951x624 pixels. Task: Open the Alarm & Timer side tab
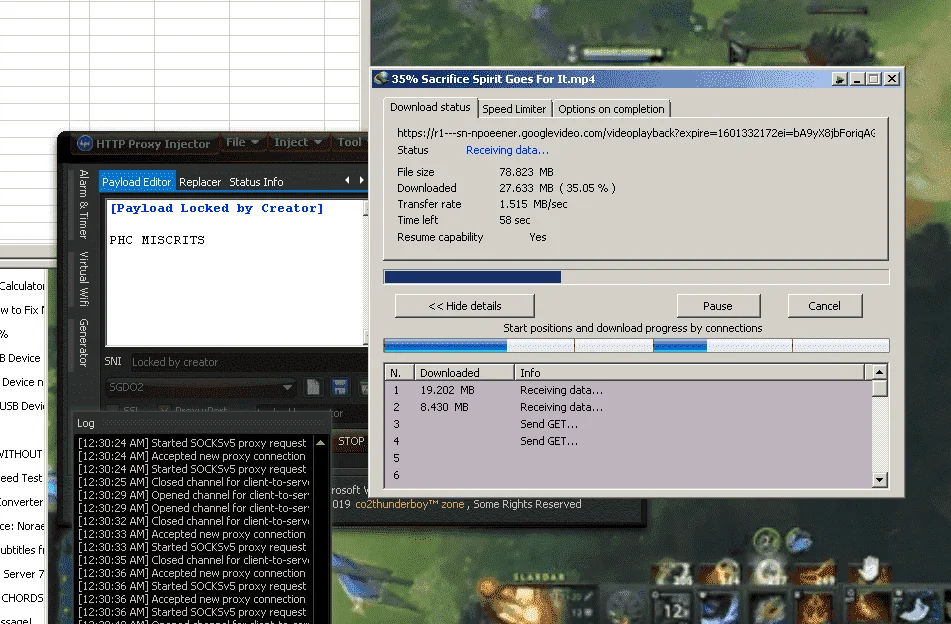84,204
